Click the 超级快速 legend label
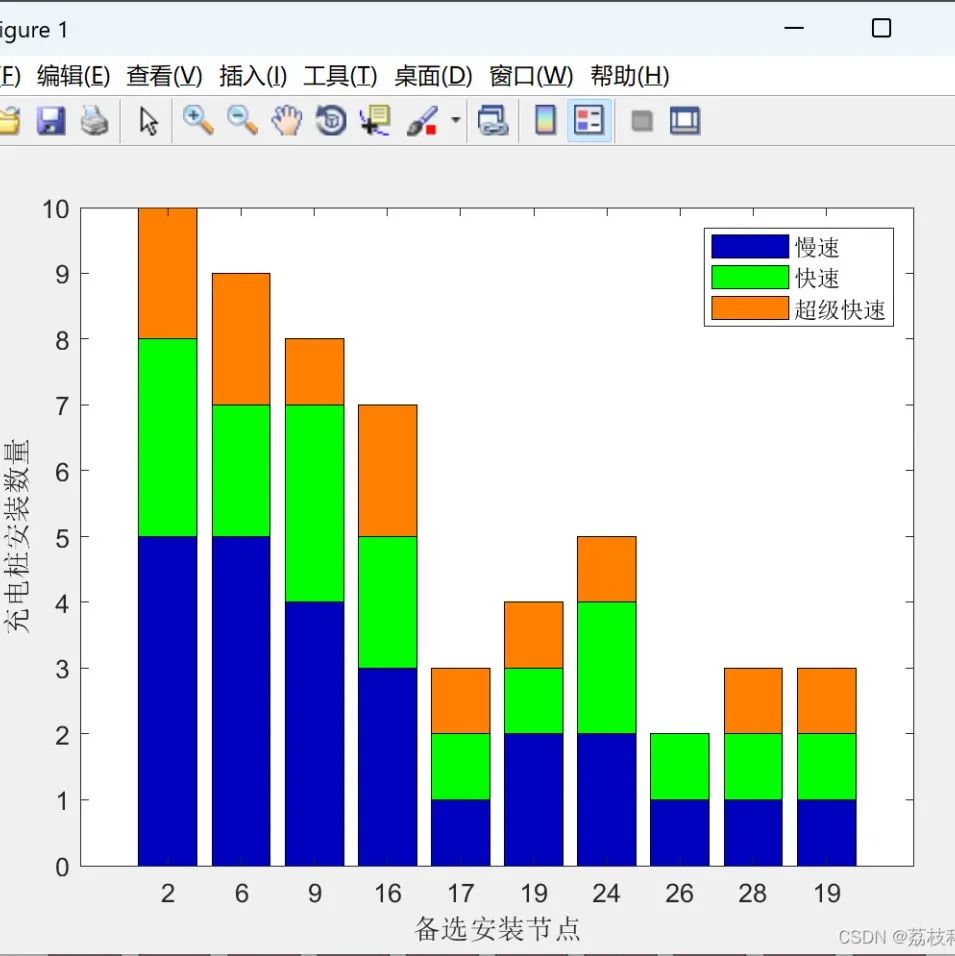Screen dimensions: 955x956 (x=840, y=309)
